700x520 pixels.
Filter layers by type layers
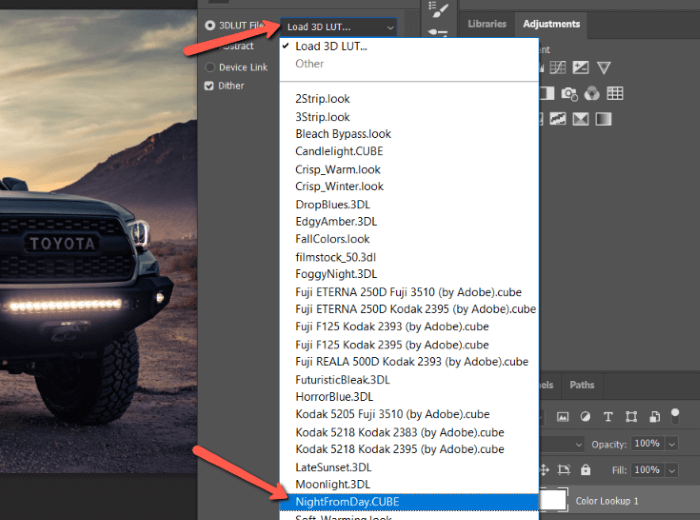[x=608, y=416]
